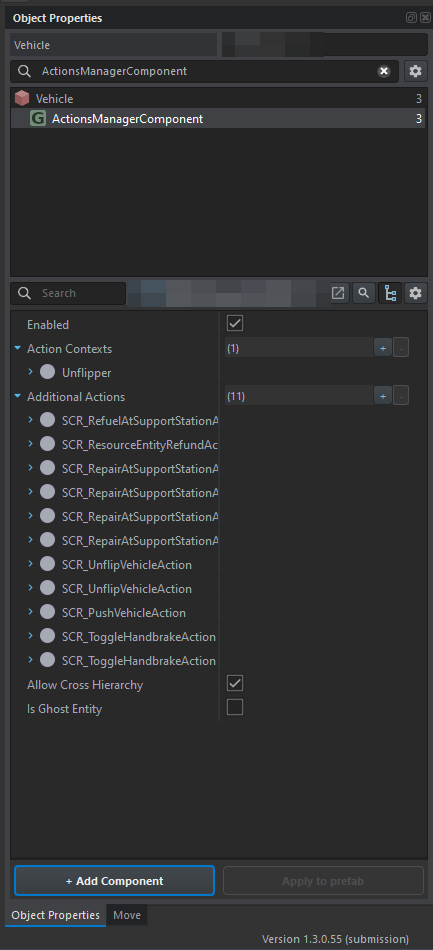This screenshot has width=433, height=950.
Task: Select the Object Properties tab
Action: click(x=56, y=915)
